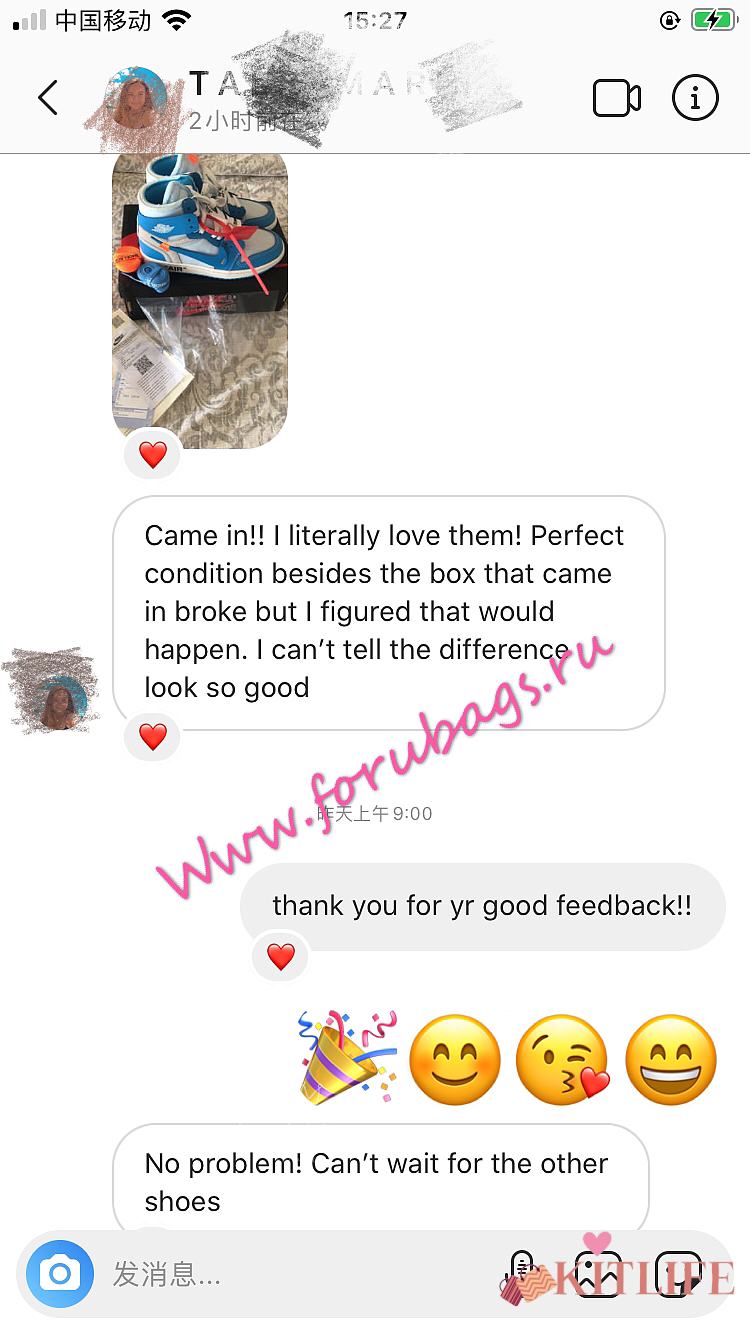Open the photo gallery picker icon

tap(598, 1275)
